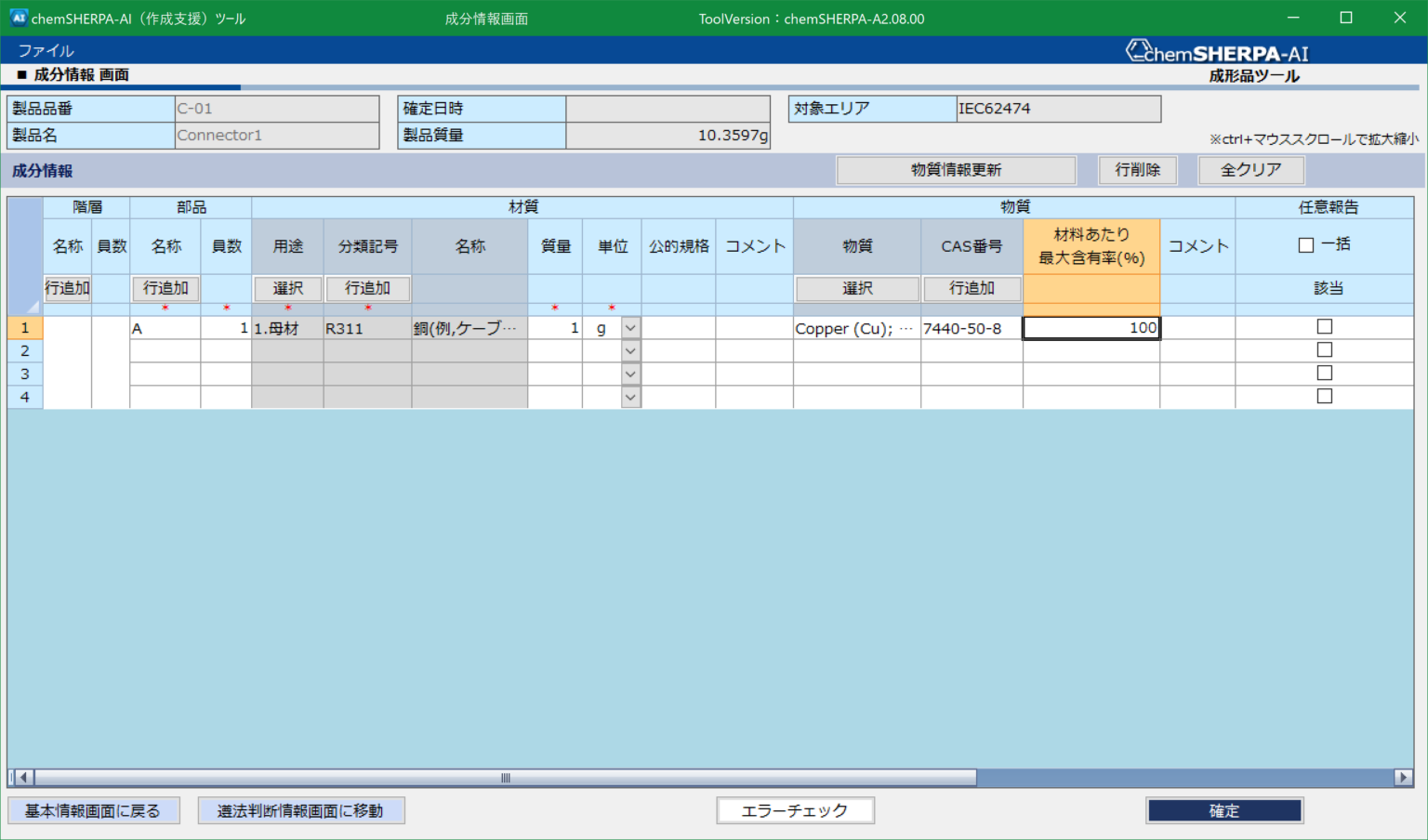1428x840 pixels.
Task: Click the 物質情報更新 button
Action: click(956, 170)
